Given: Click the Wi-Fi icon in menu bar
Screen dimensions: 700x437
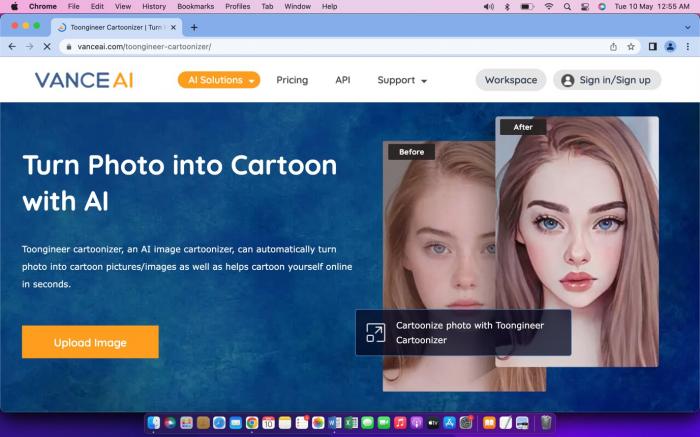Looking at the screenshot, I should coord(549,6).
